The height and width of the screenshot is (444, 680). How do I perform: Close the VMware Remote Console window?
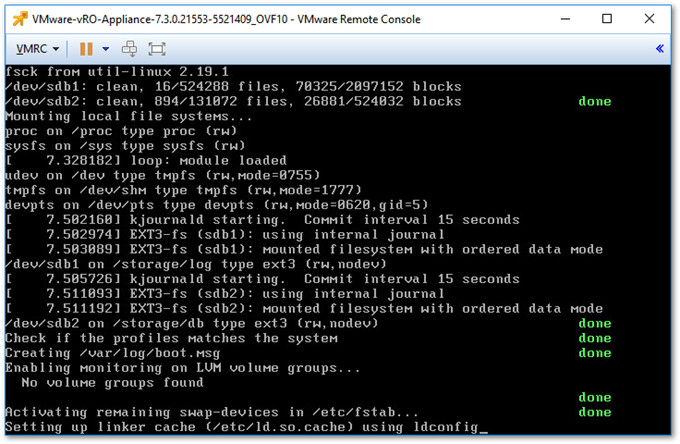tap(649, 19)
